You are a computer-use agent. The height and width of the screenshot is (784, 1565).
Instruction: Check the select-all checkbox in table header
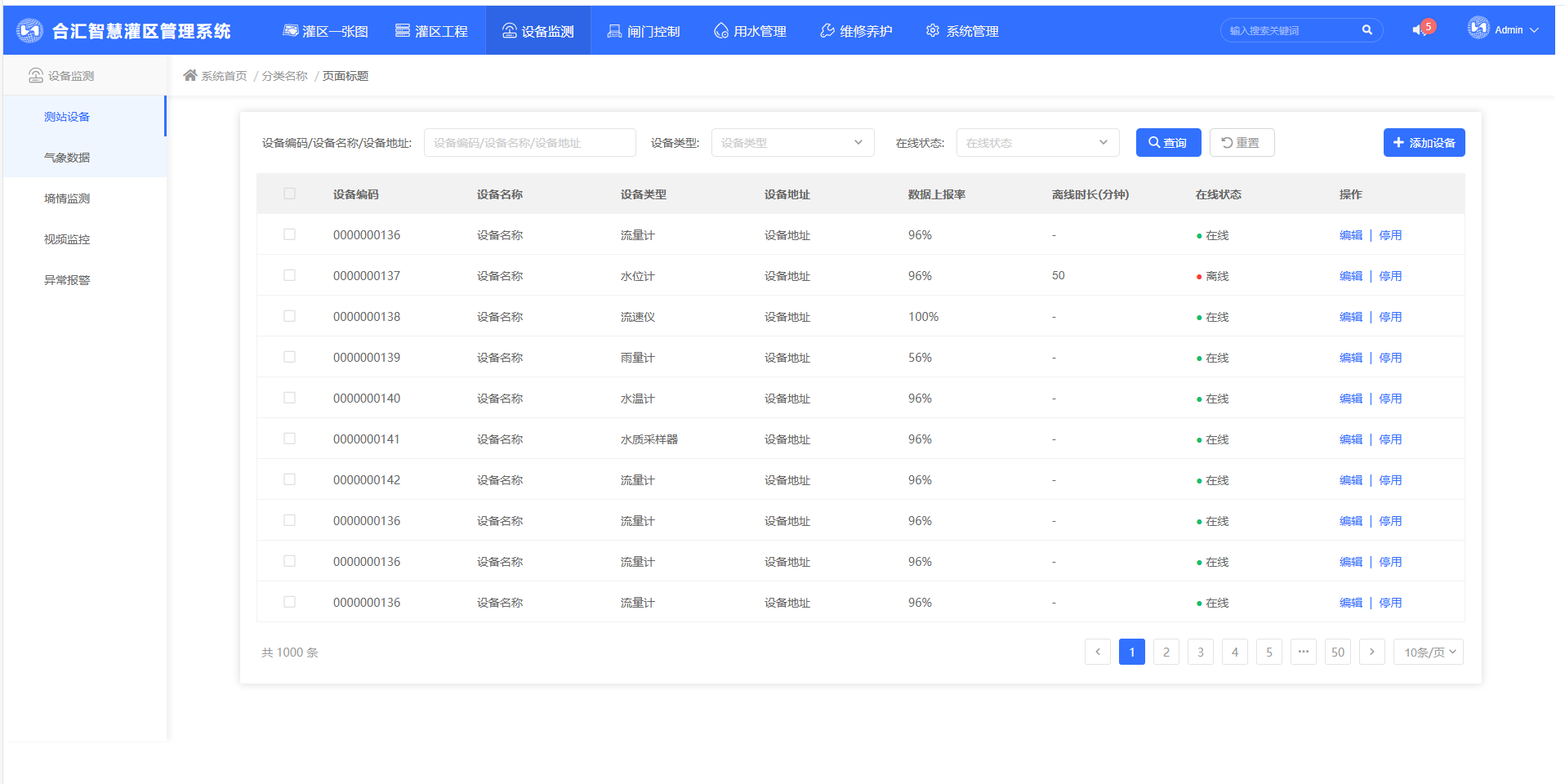pos(289,194)
